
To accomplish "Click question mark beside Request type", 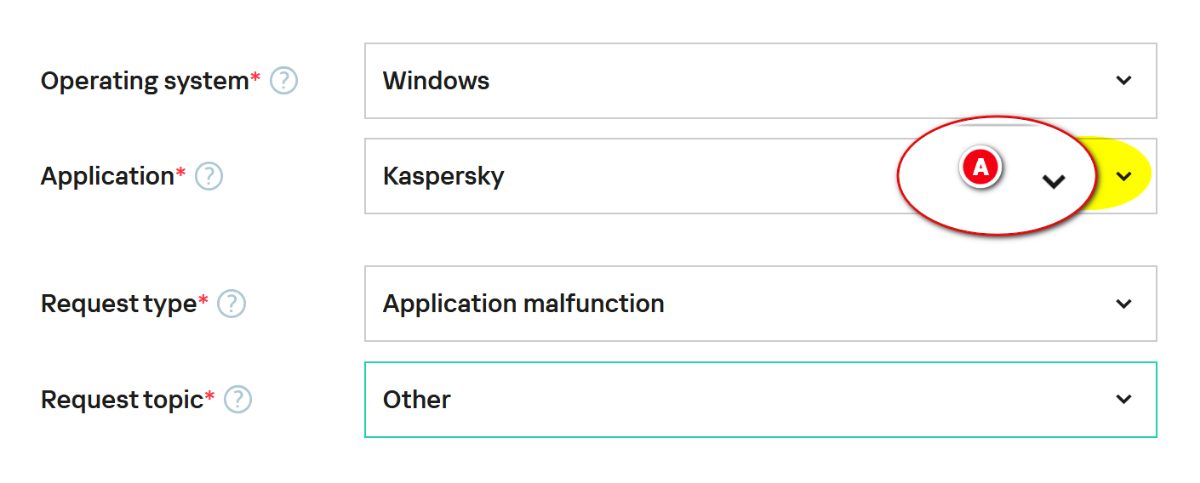I will [232, 304].
